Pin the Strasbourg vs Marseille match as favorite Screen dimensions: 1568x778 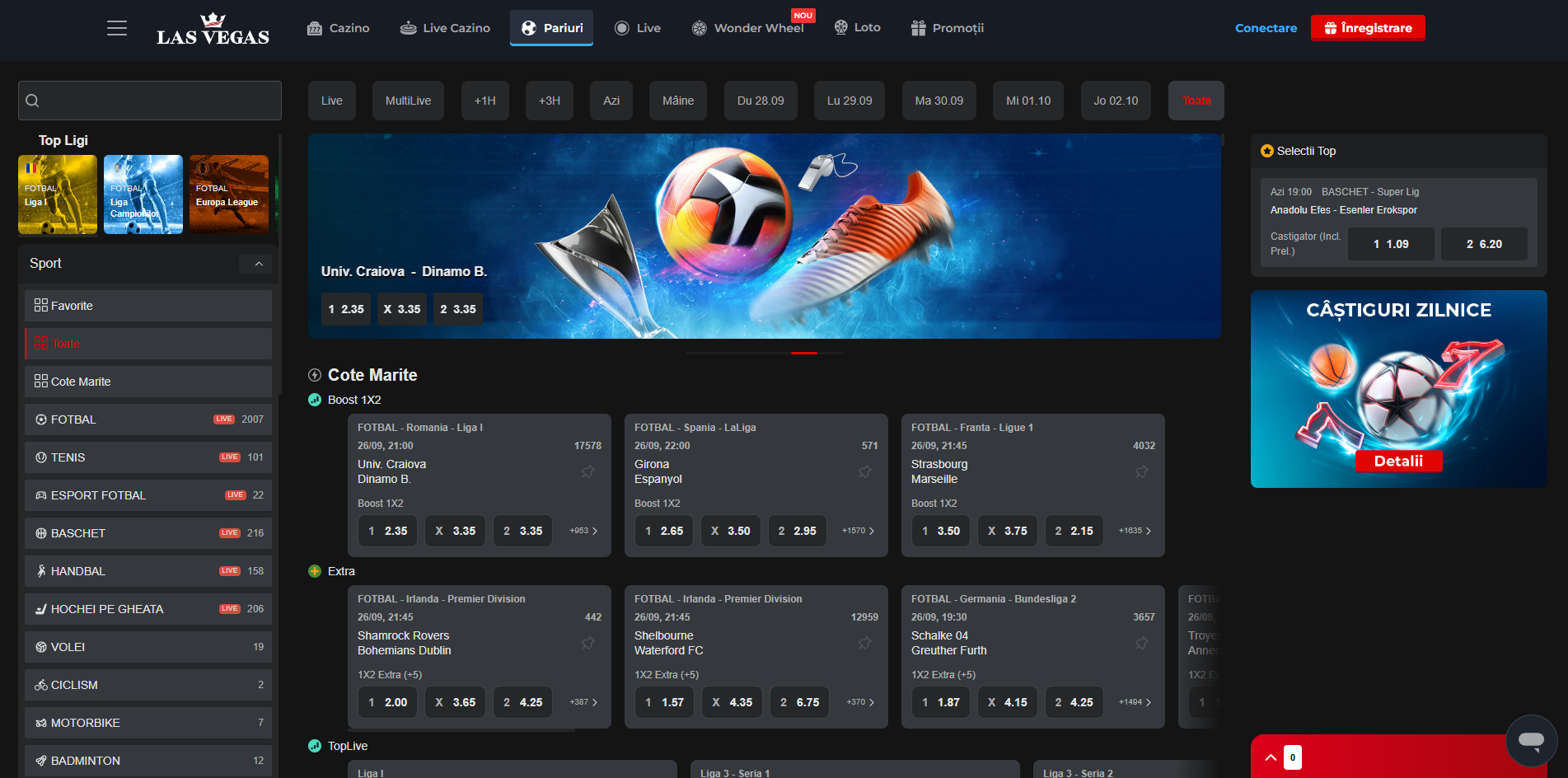tap(1141, 472)
